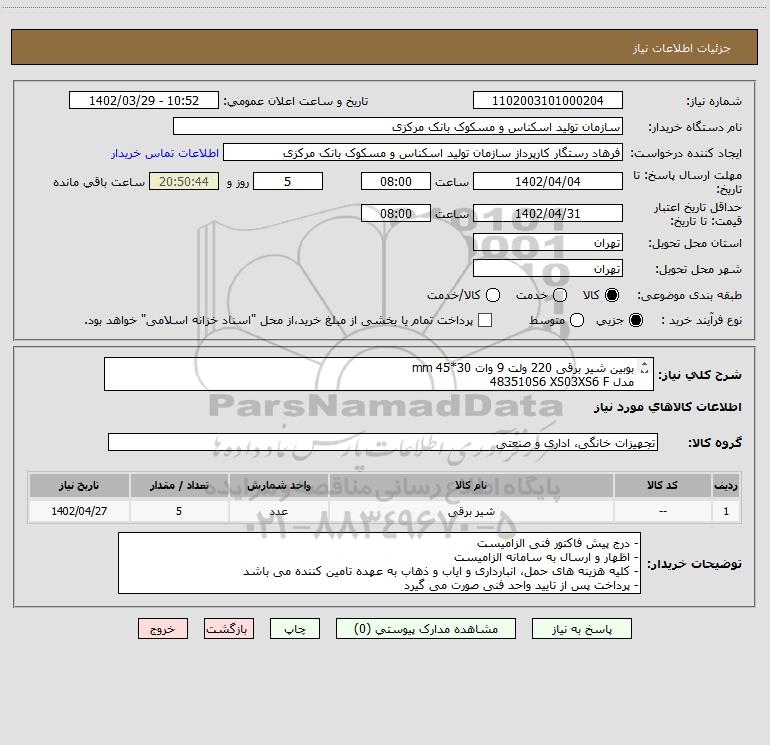Click the چاپ print button
Image resolution: width=770 pixels, height=745 pixels.
point(295,629)
